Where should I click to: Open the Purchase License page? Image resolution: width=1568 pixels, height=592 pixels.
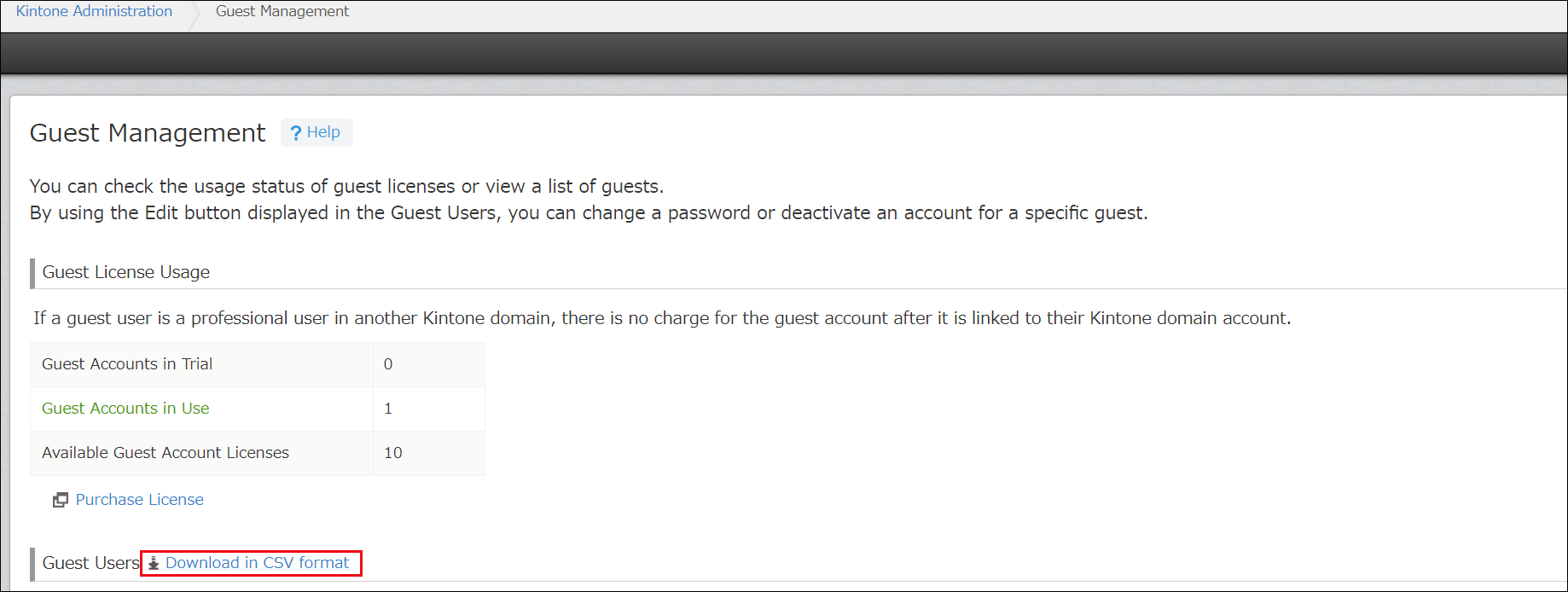point(139,499)
